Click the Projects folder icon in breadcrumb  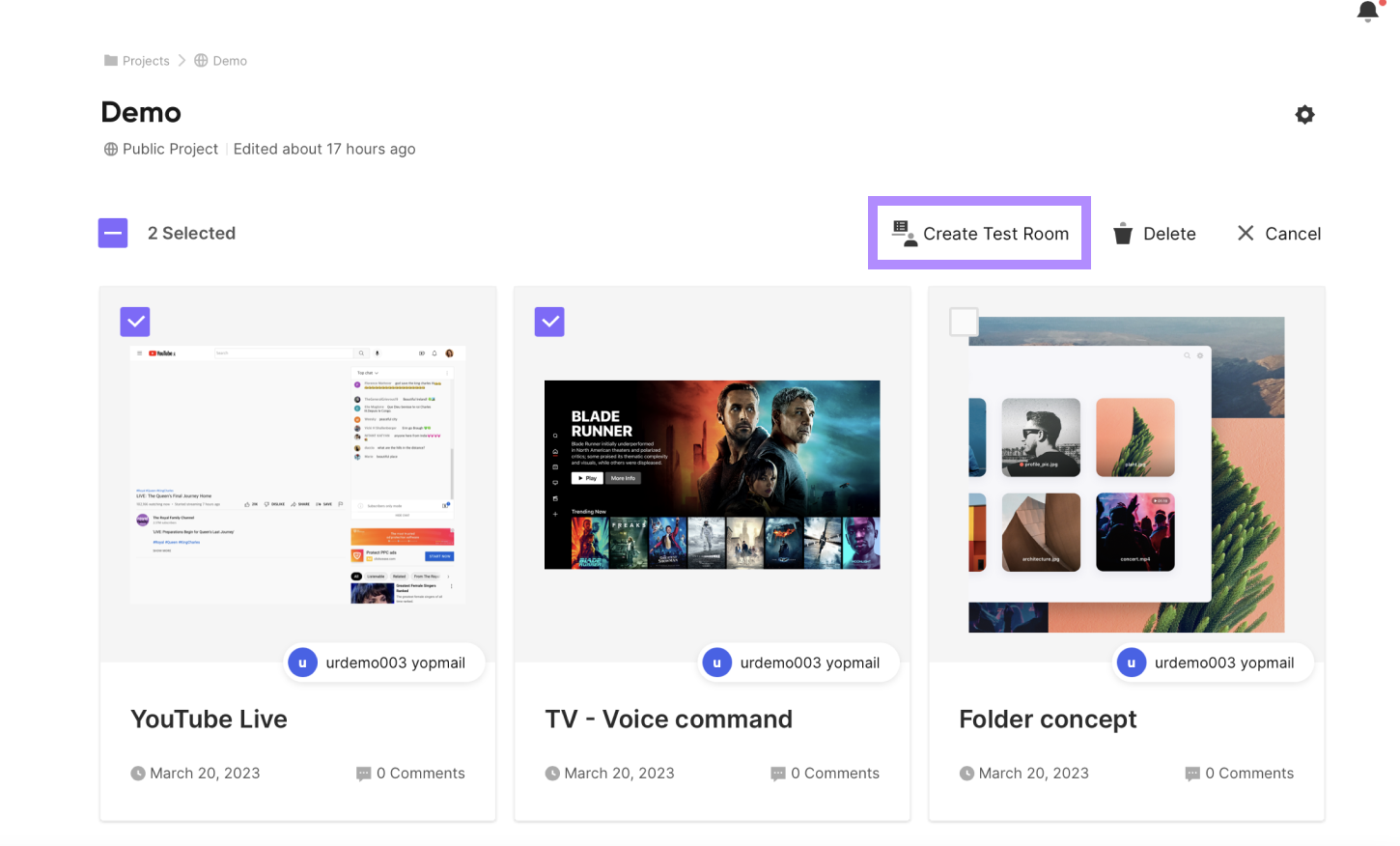coord(111,60)
